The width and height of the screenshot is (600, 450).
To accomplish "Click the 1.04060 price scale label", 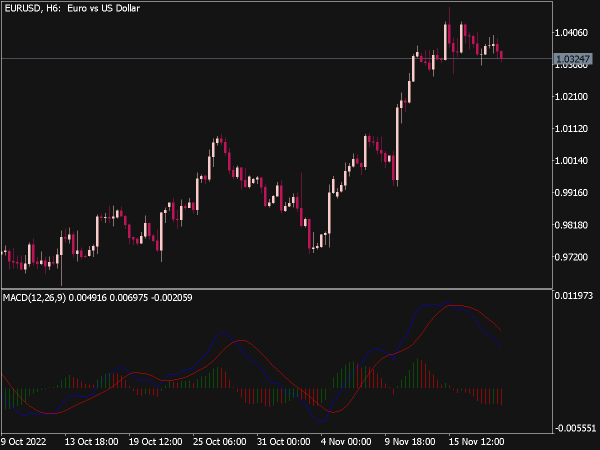I will [571, 33].
